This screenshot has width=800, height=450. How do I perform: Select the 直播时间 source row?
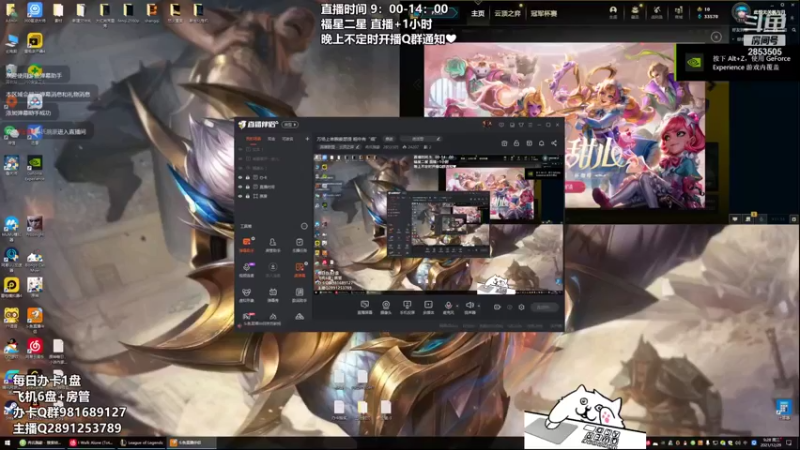273,187
